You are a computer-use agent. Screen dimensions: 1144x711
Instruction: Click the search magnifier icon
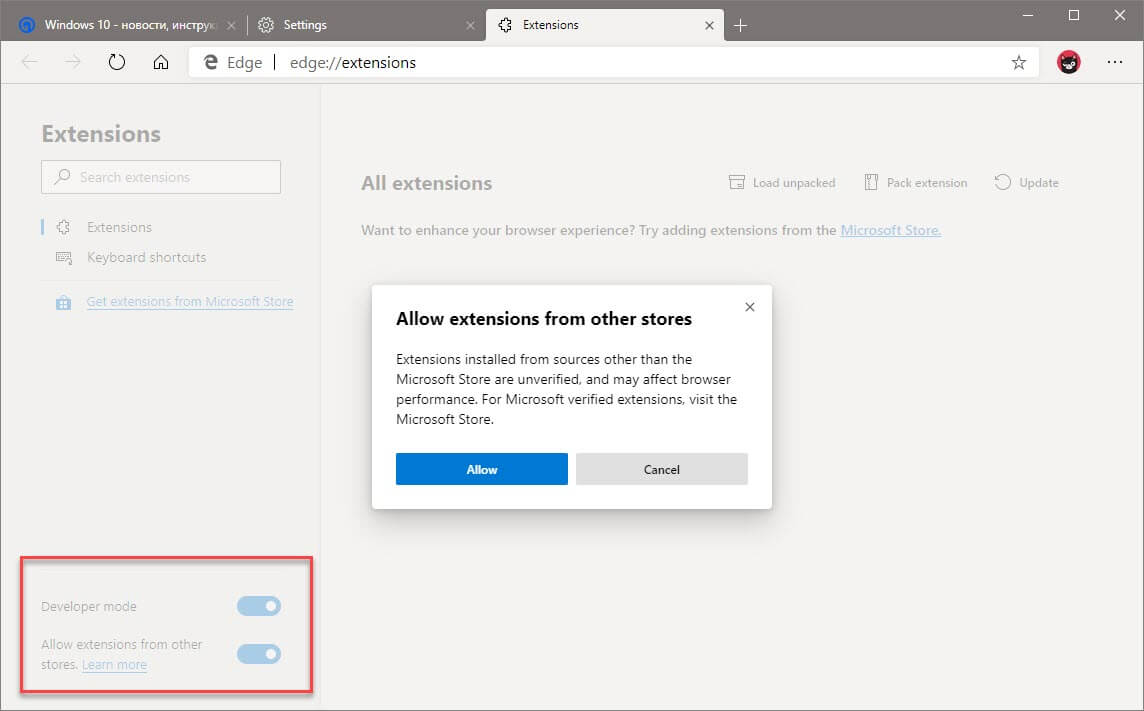[63, 176]
